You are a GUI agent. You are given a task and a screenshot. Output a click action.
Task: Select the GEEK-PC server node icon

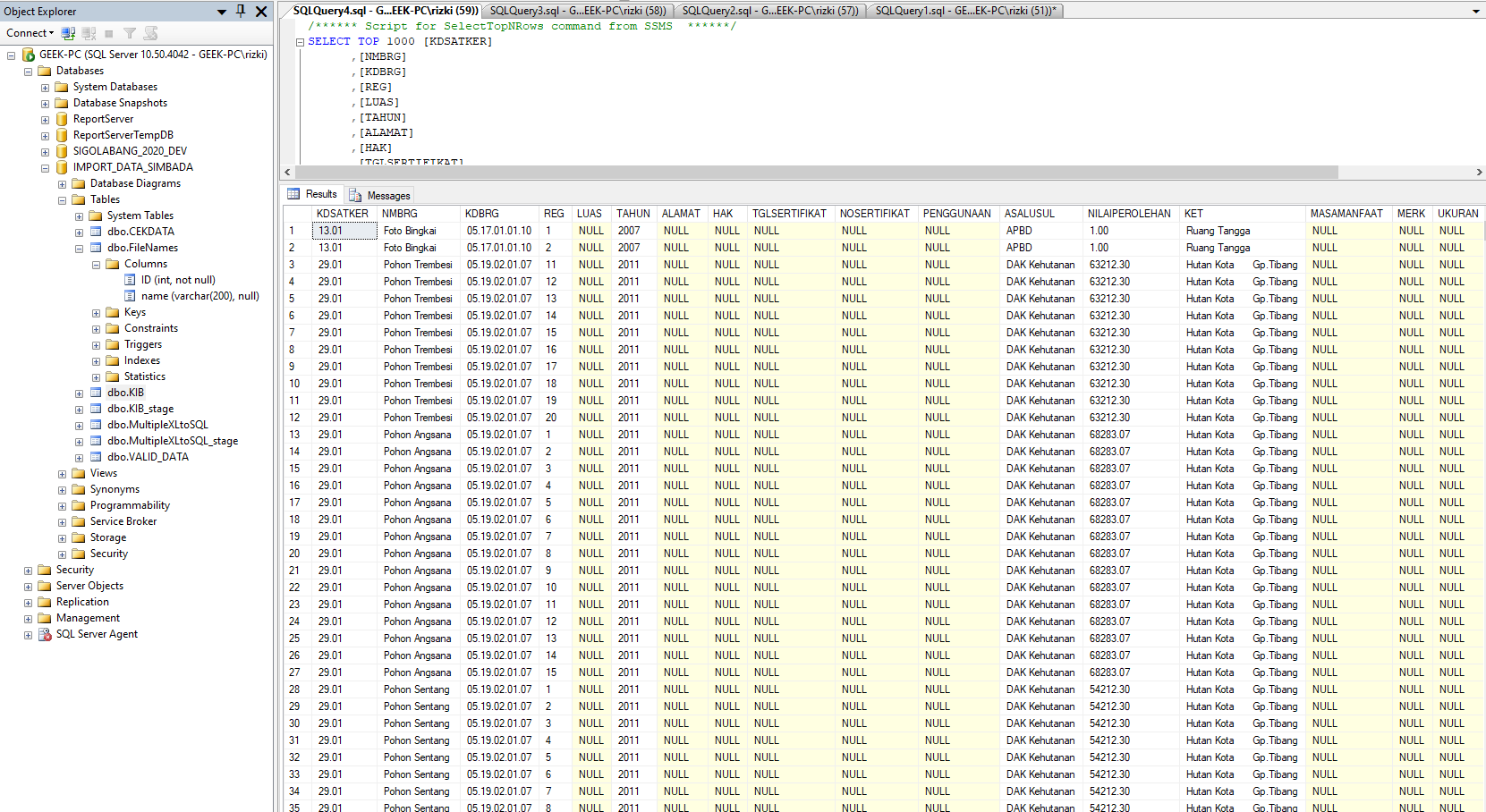click(29, 55)
